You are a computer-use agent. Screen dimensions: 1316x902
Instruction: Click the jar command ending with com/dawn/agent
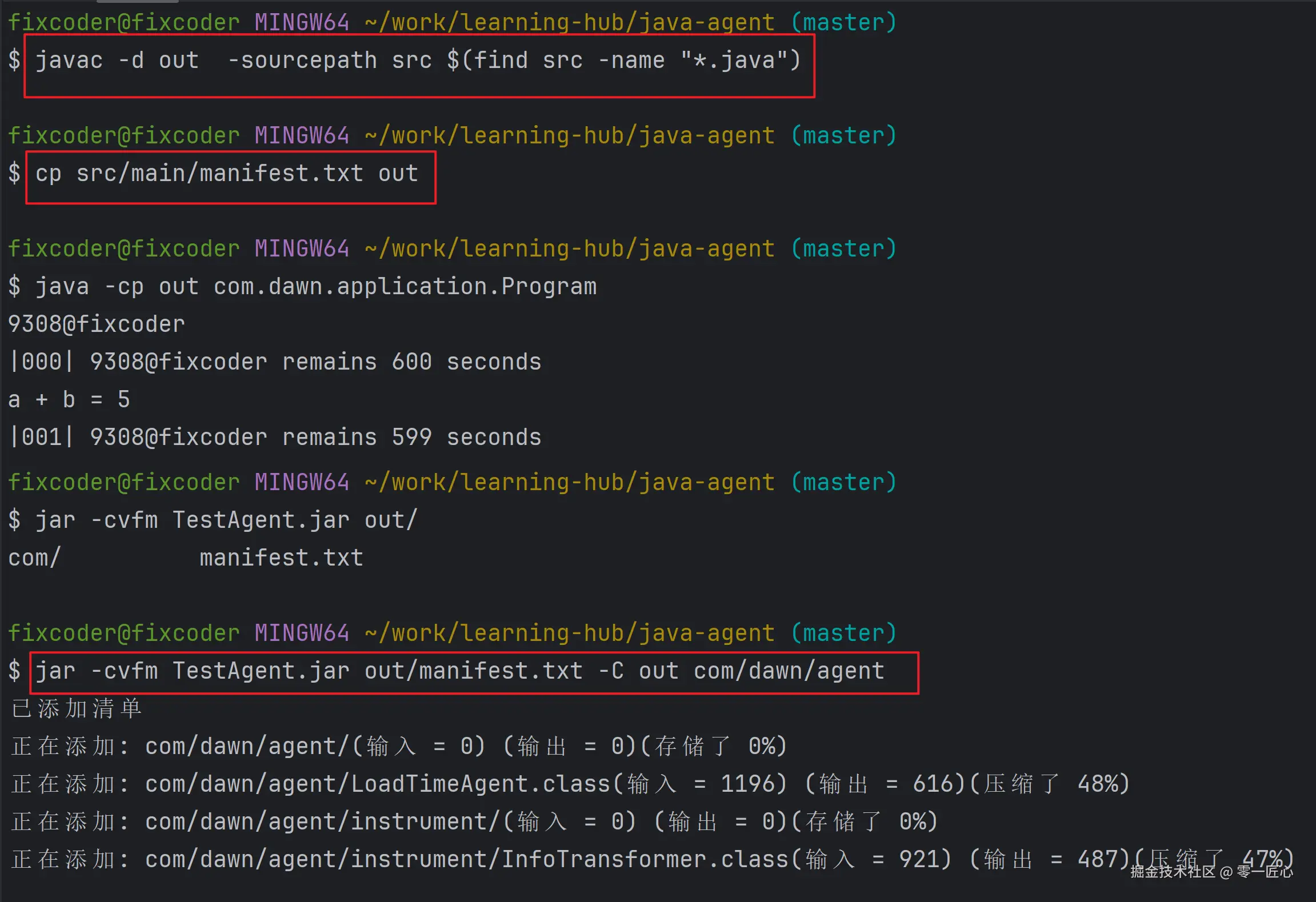[x=460, y=671]
